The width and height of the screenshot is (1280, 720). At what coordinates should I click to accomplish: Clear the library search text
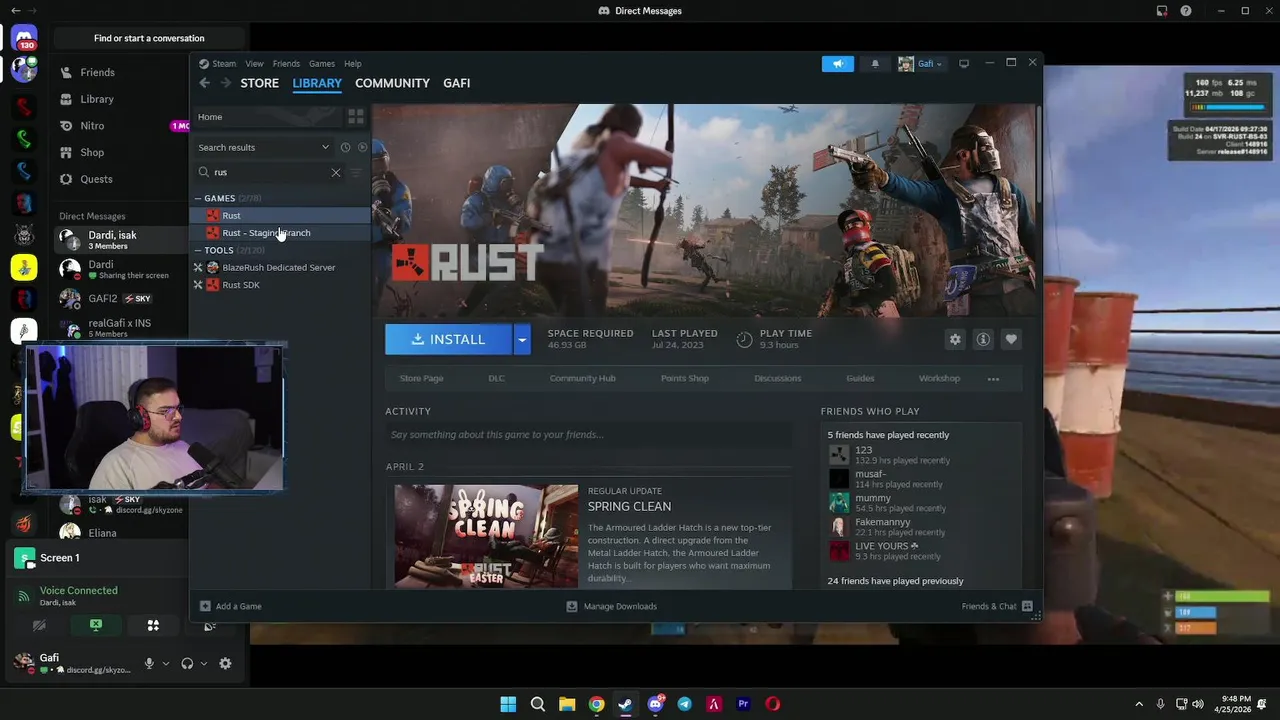click(x=336, y=172)
